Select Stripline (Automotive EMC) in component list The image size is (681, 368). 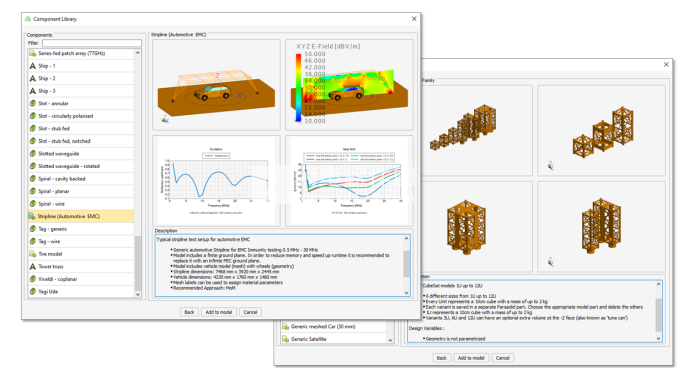[x=81, y=216]
